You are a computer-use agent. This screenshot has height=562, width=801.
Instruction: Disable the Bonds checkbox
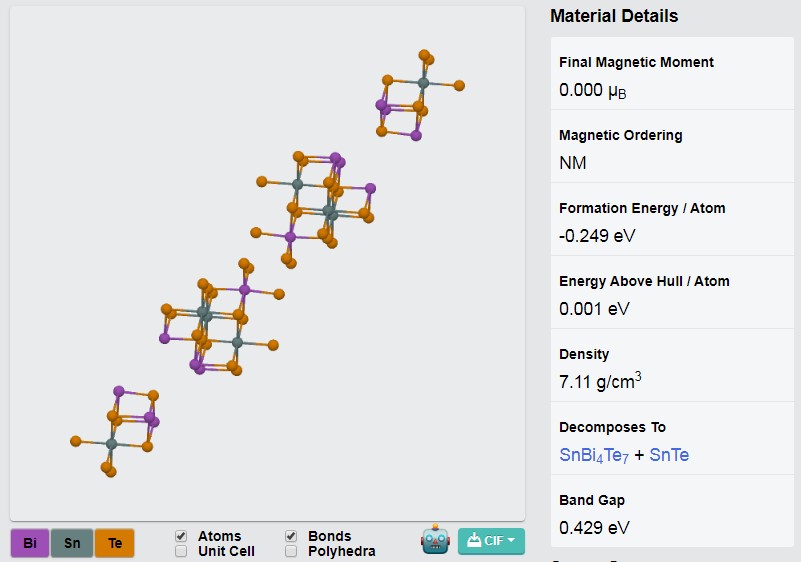[291, 536]
